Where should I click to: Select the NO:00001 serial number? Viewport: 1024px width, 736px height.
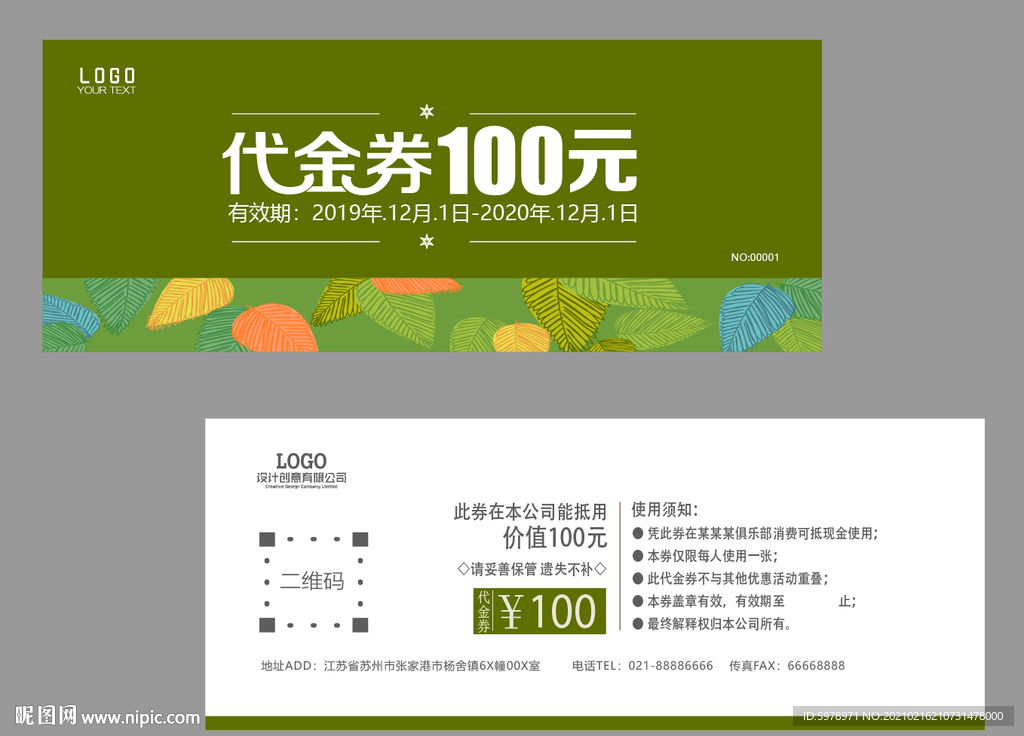pyautogui.click(x=755, y=258)
